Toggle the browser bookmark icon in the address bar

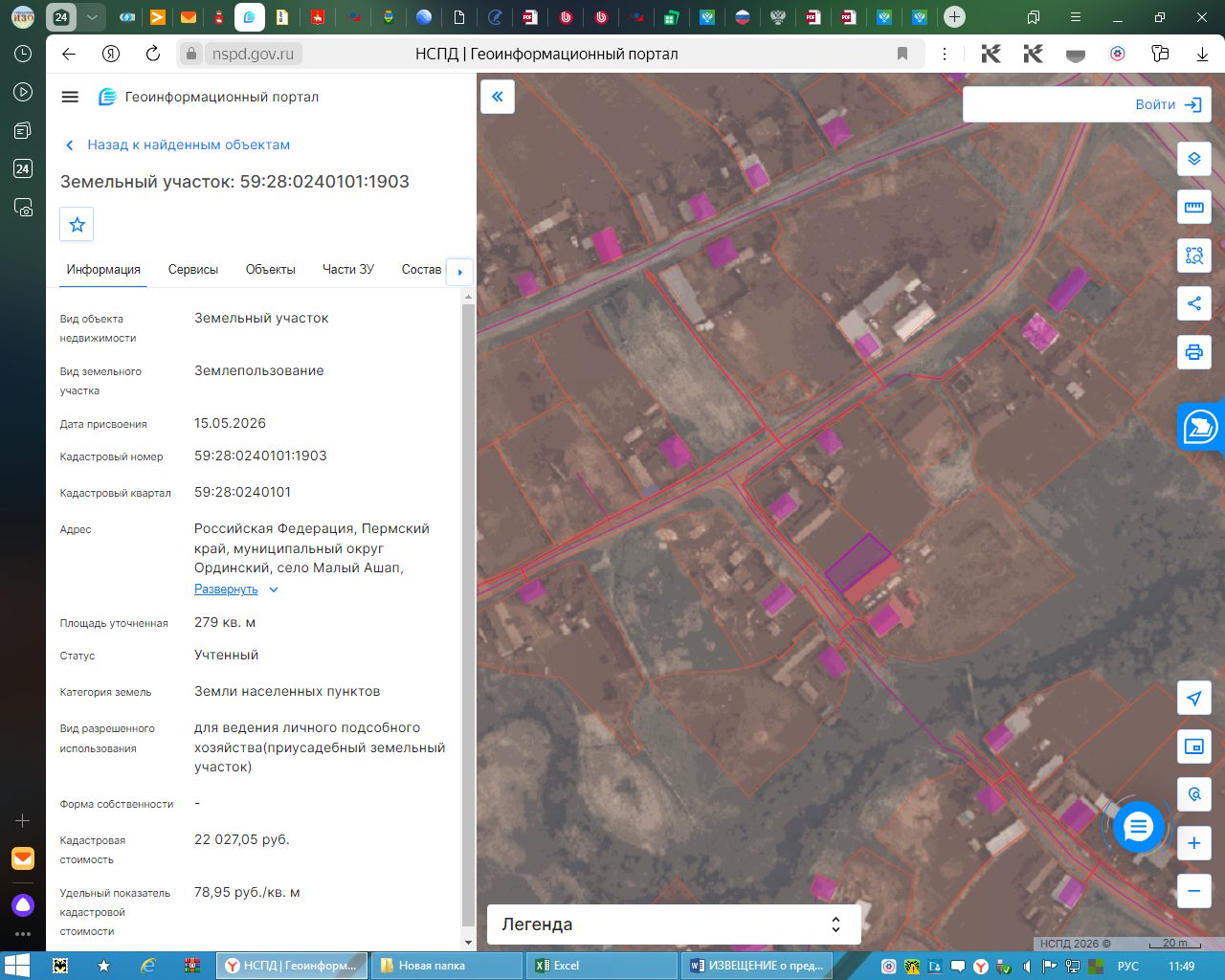[902, 54]
